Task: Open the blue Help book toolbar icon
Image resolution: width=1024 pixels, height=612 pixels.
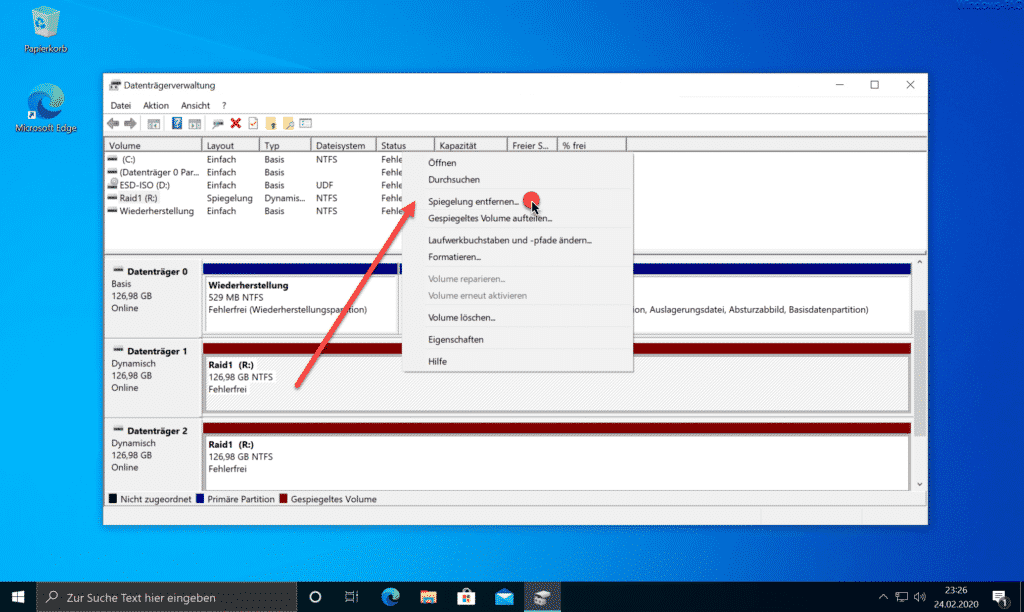Action: point(176,123)
